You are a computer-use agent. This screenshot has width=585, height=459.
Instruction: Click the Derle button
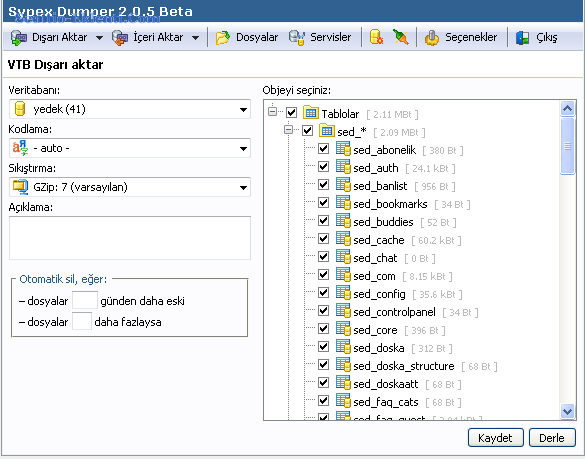pyautogui.click(x=552, y=437)
